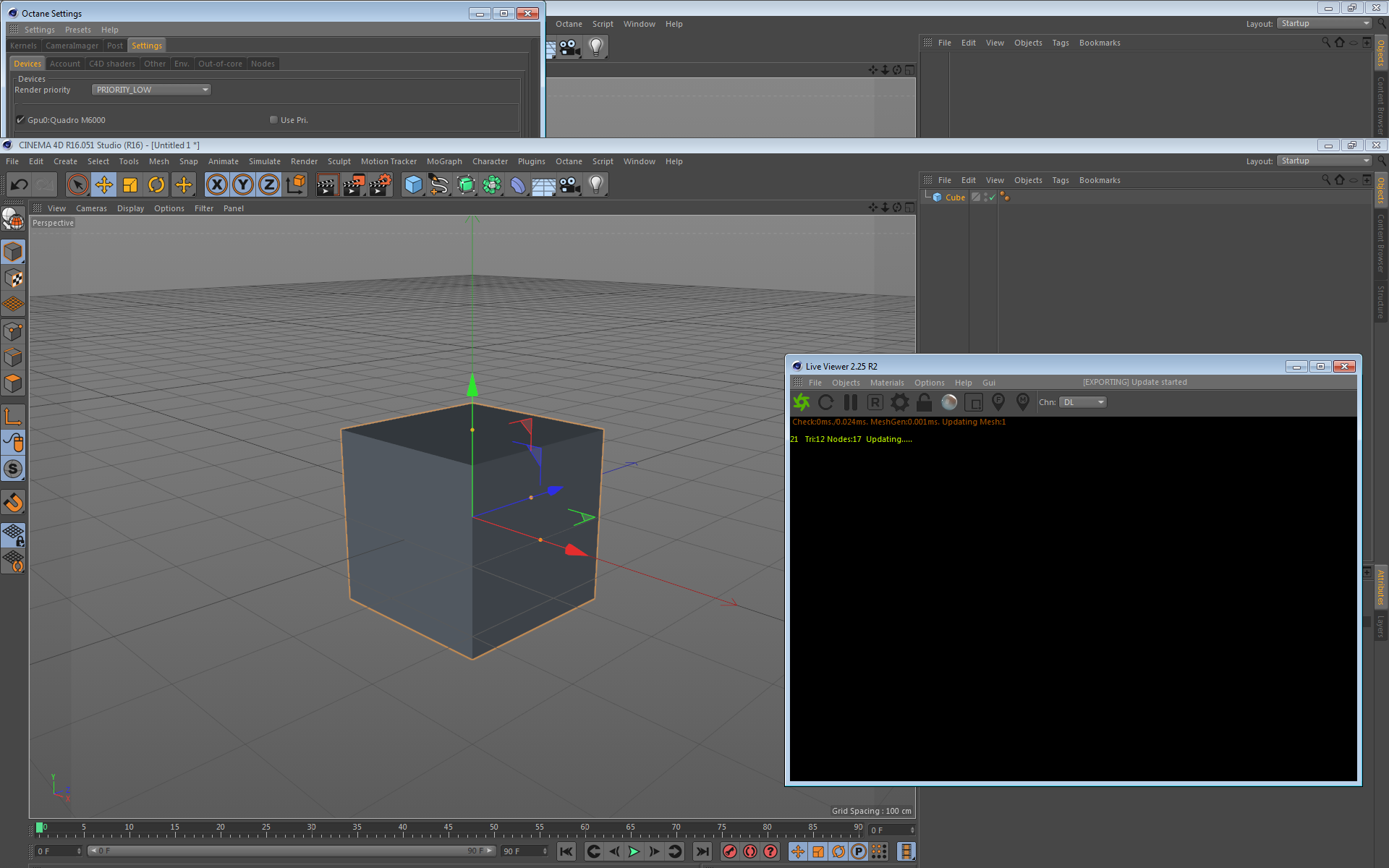Click the light bulb object icon
Viewport: 1389px width, 868px height.
coord(595,185)
